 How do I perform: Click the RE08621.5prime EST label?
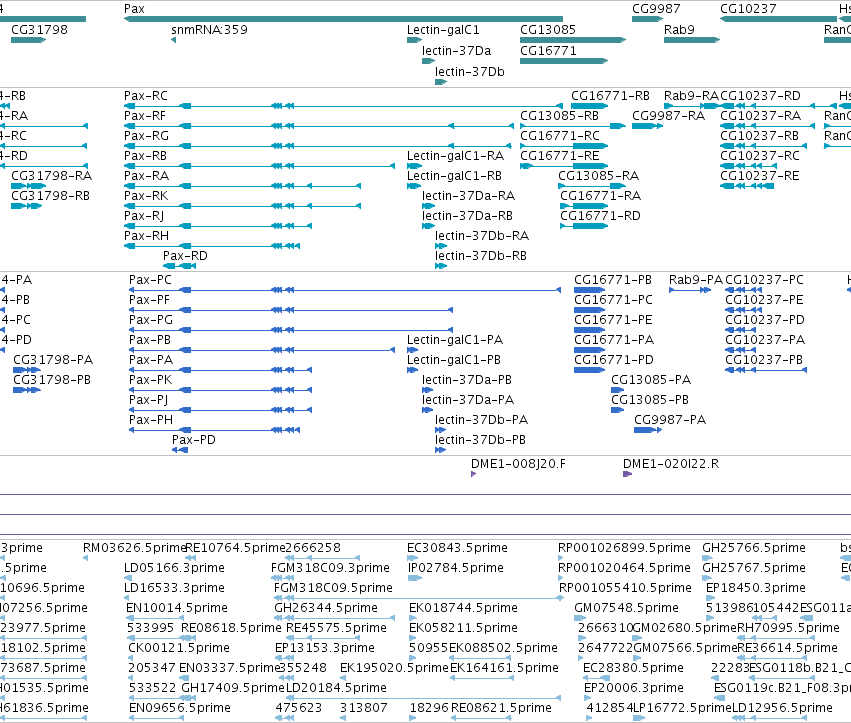coord(501,708)
